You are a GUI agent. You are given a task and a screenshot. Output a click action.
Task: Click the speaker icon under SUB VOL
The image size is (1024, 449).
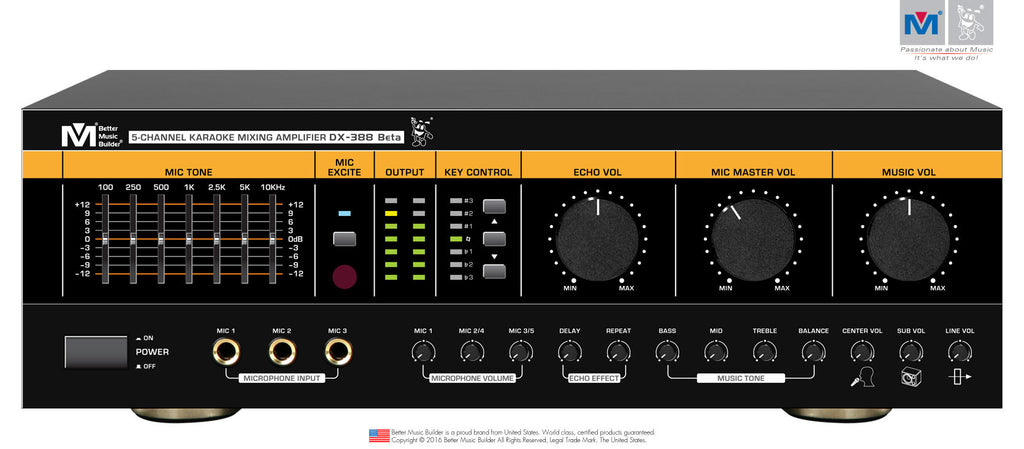[909, 377]
